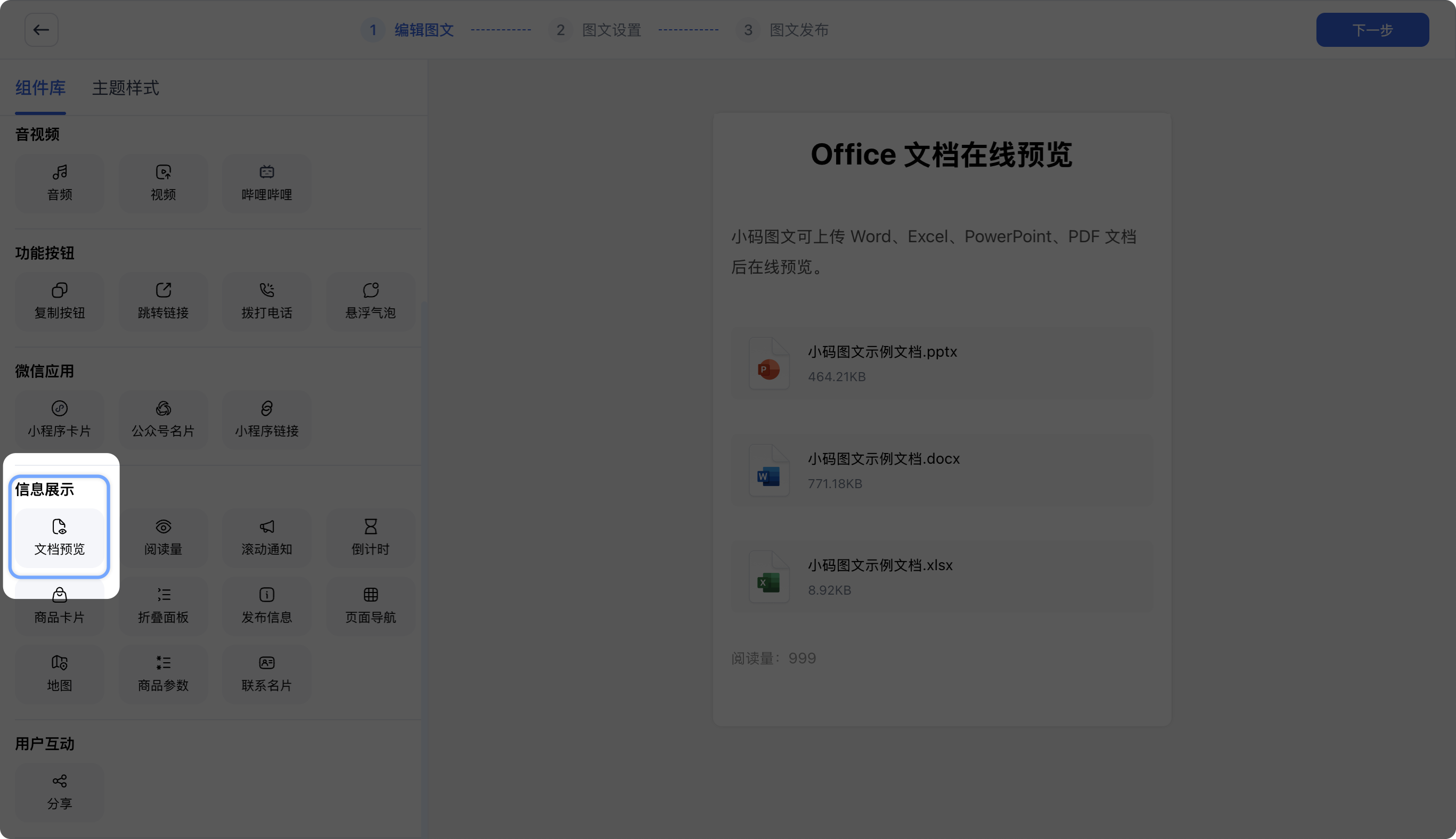Add the 小程序链接 component
Image resolution: width=1456 pixels, height=839 pixels.
pyautogui.click(x=267, y=419)
